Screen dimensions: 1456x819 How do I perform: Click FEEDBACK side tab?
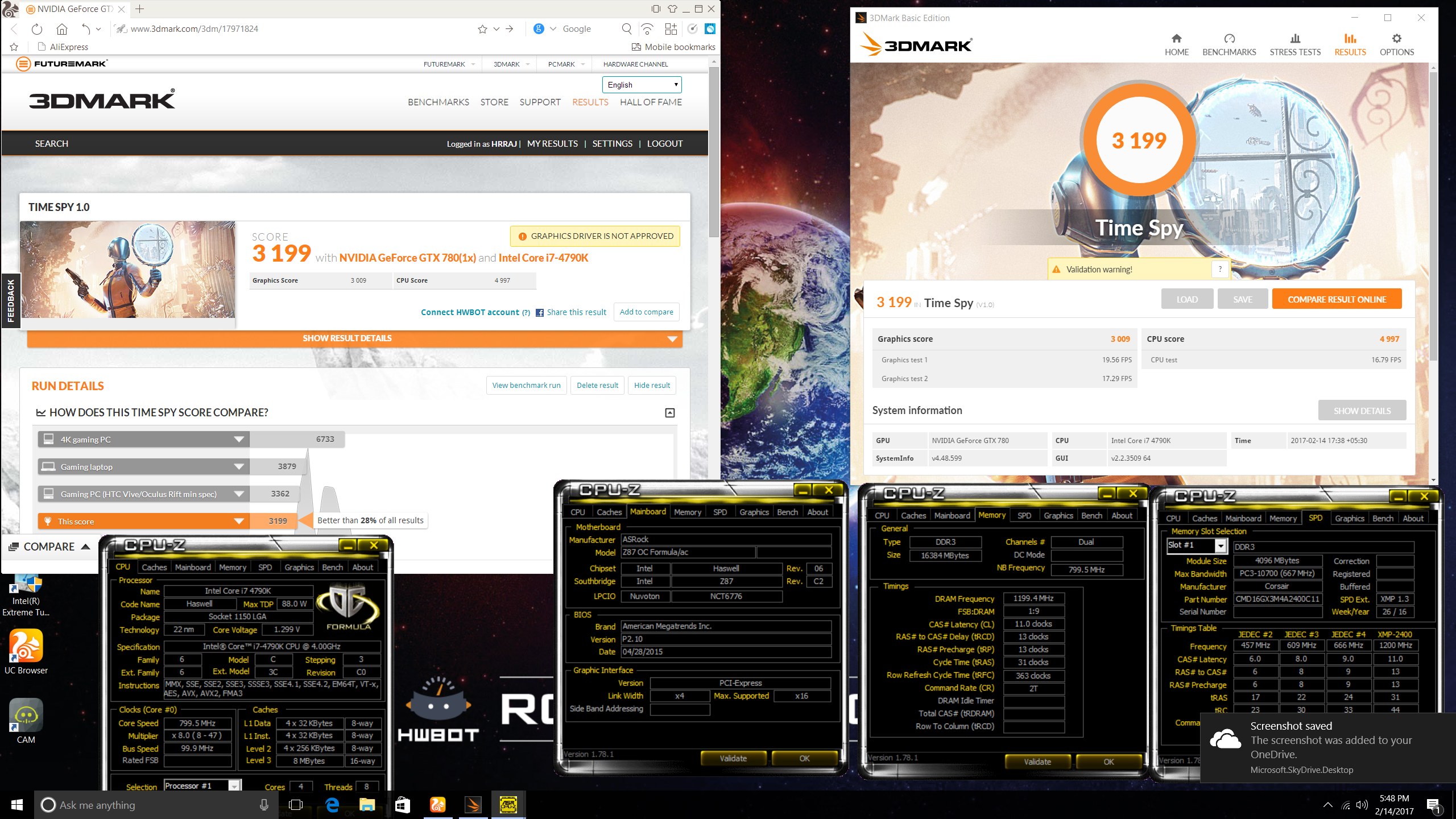(10, 301)
